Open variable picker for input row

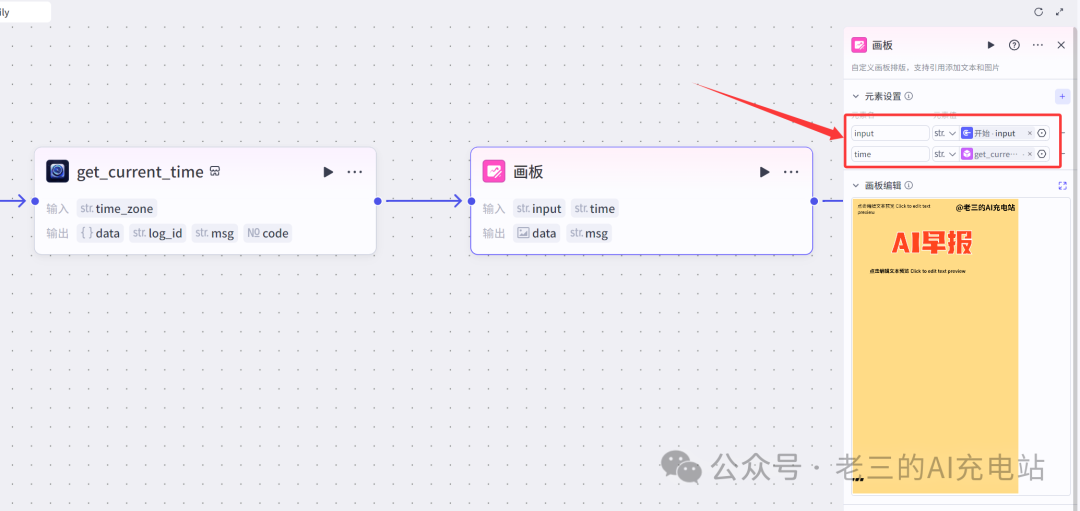pos(1041,134)
